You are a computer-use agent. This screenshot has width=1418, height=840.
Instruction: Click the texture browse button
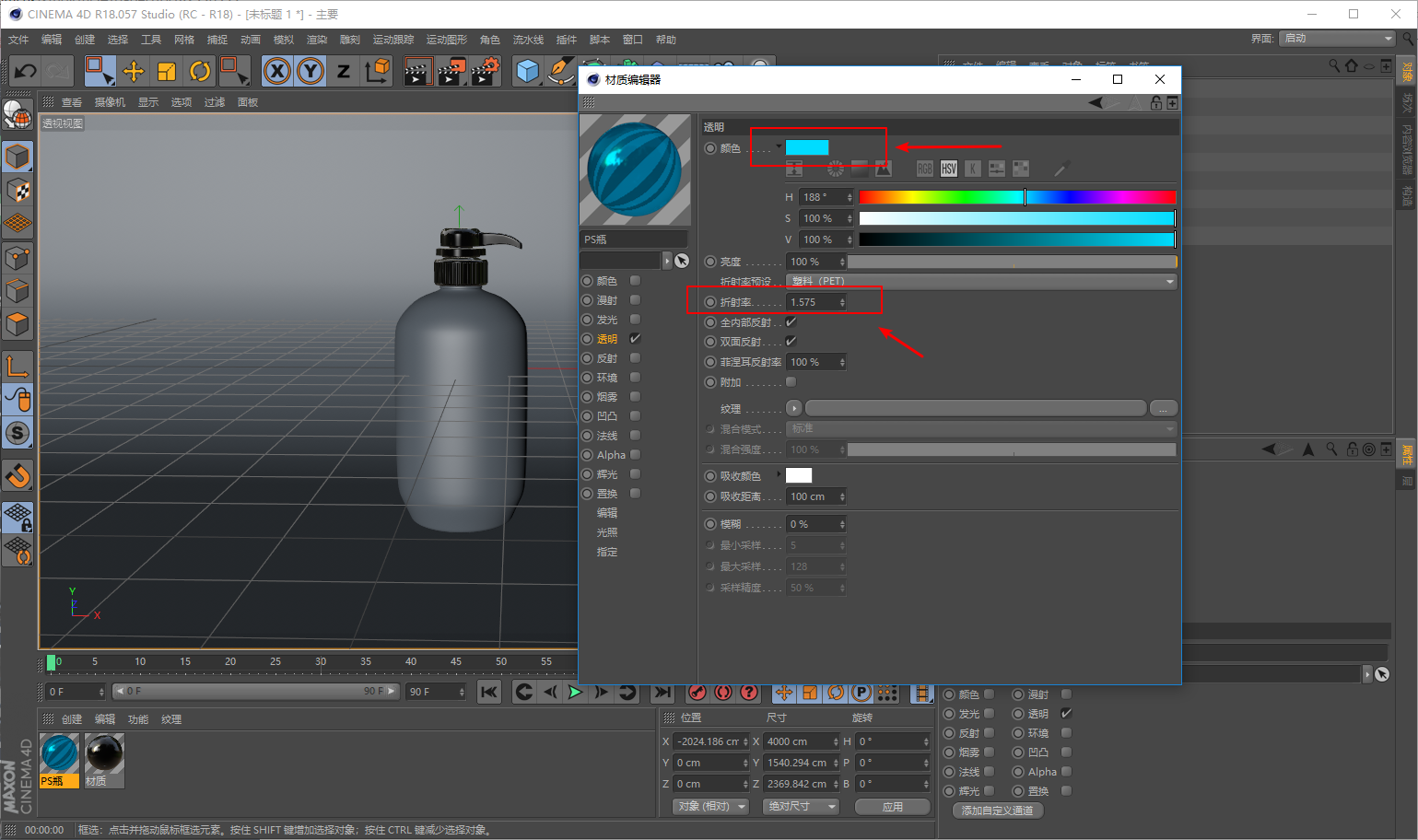(x=1164, y=408)
